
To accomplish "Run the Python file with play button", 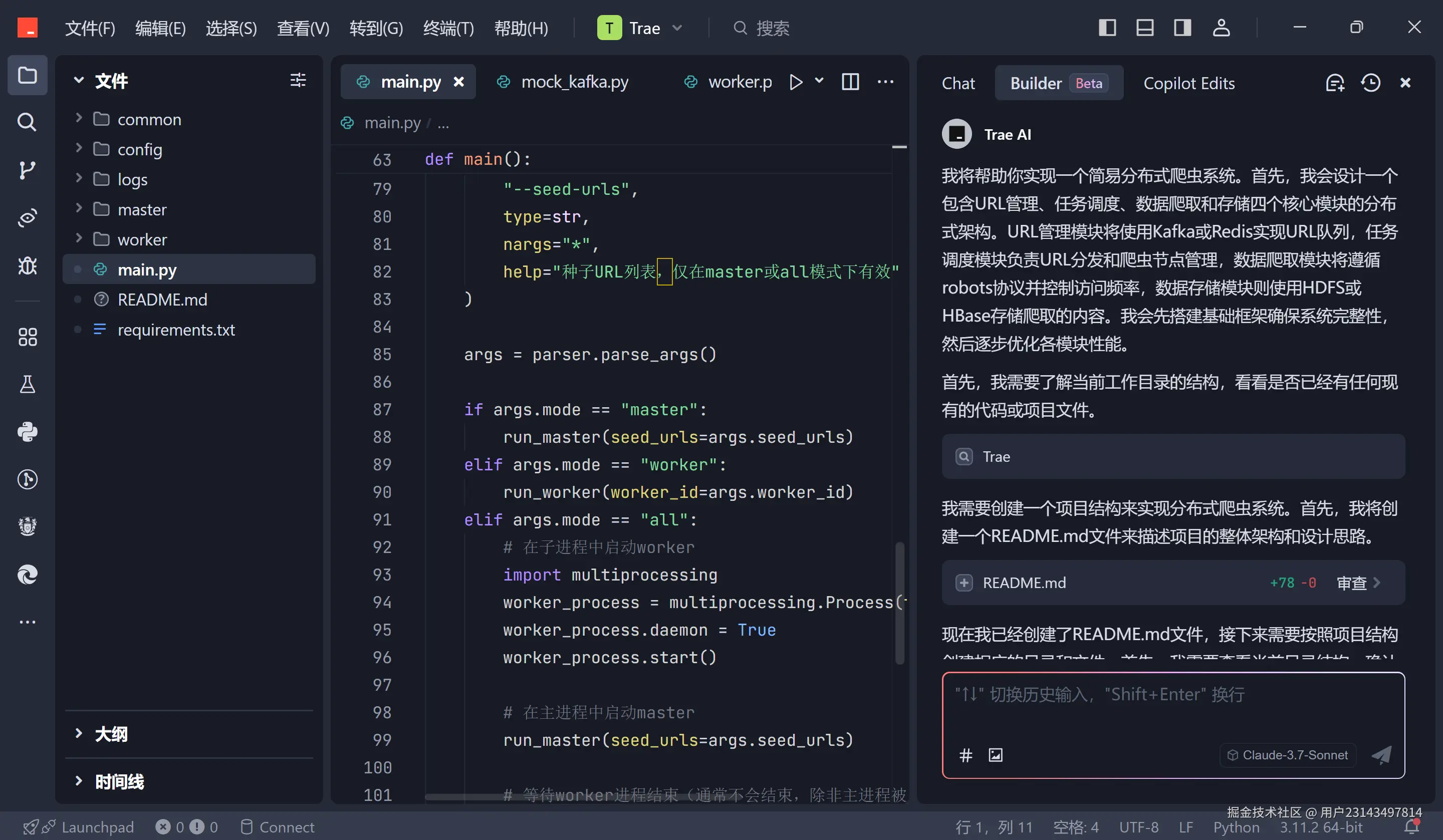I will (795, 82).
